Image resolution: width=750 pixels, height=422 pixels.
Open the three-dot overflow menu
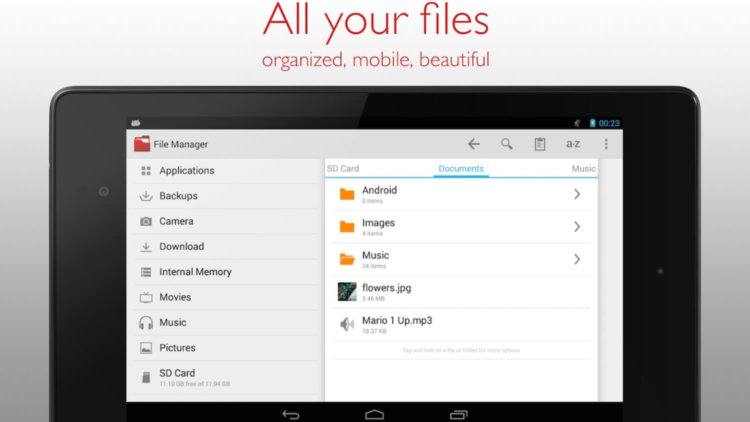click(606, 144)
